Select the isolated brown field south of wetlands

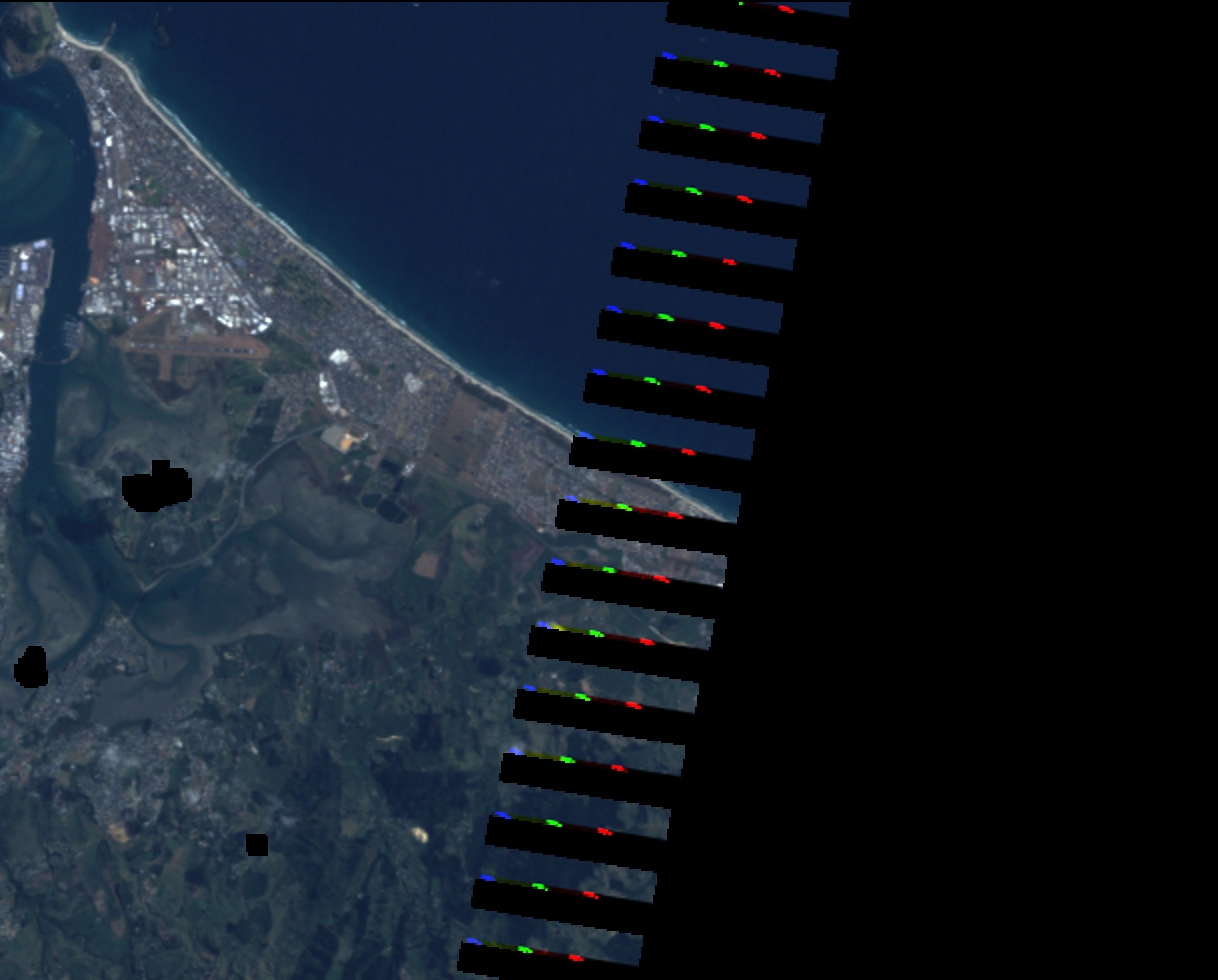click(426, 565)
